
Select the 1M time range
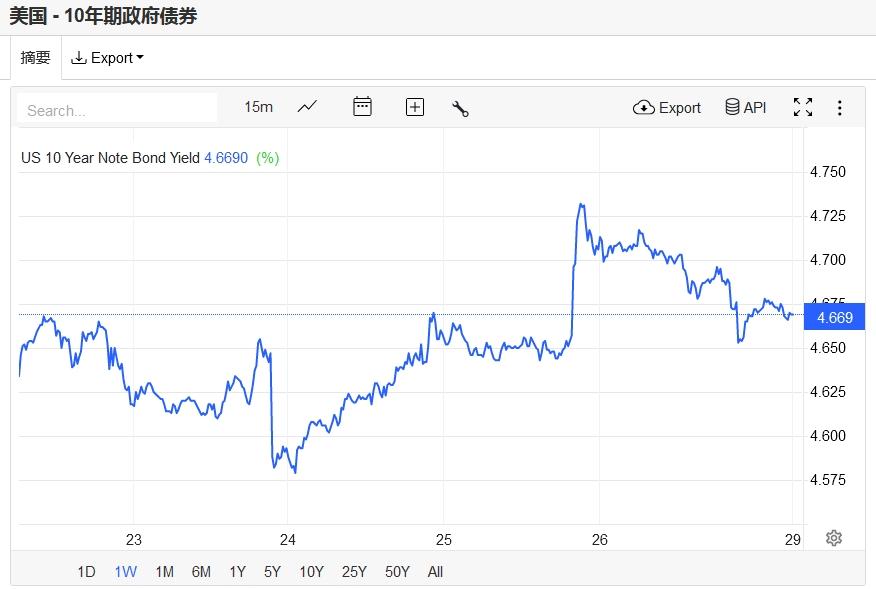(x=165, y=572)
